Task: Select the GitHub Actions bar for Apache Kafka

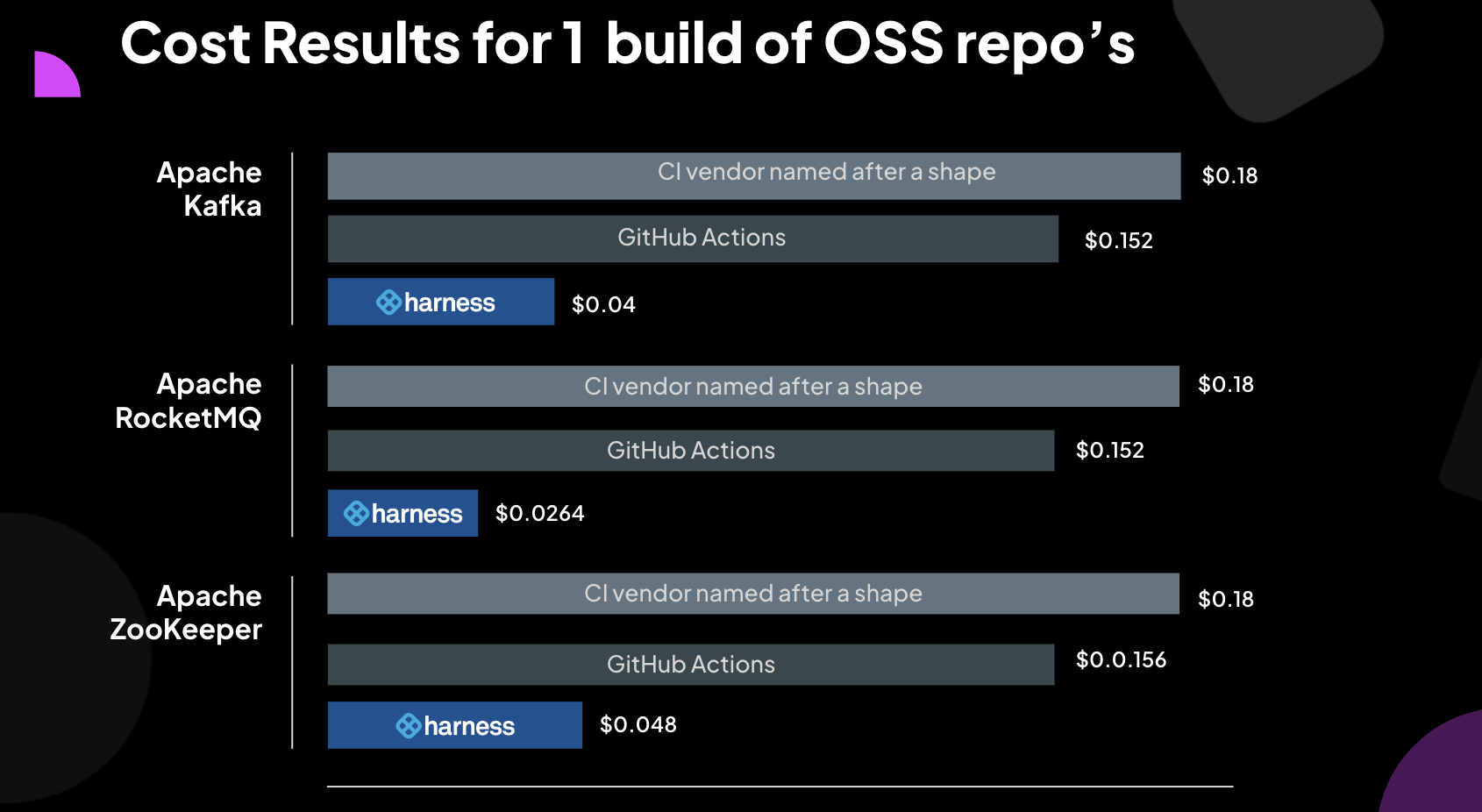Action: pyautogui.click(x=693, y=239)
